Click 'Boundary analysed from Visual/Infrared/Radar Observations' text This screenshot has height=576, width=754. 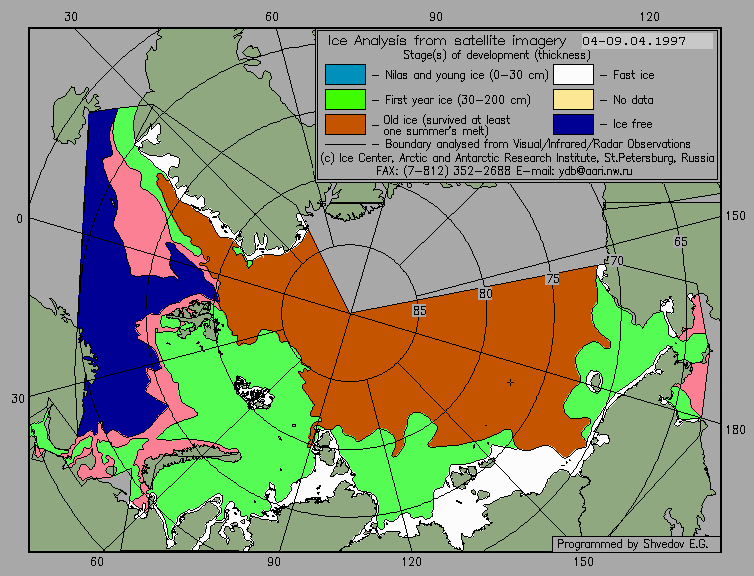538,144
